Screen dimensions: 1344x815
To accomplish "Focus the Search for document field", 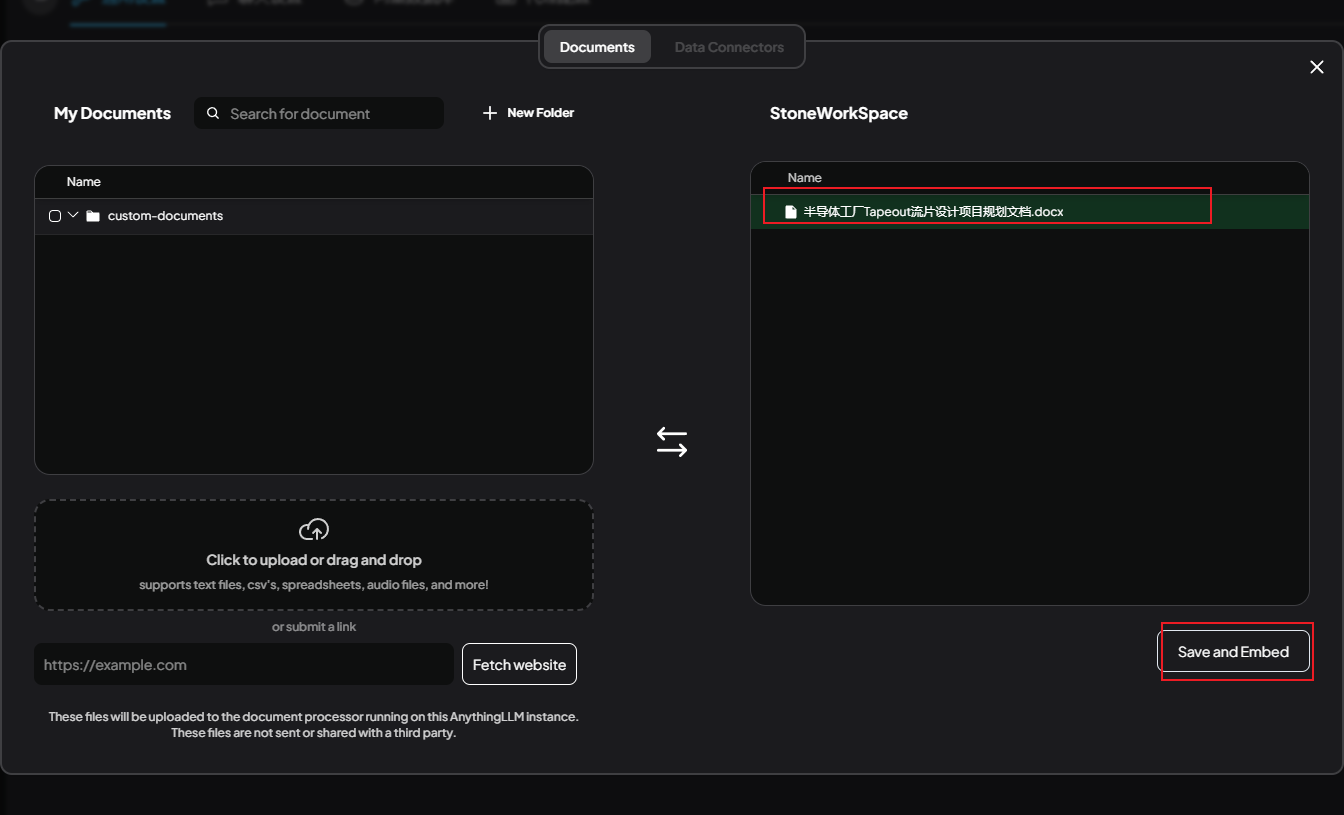I will [x=319, y=113].
